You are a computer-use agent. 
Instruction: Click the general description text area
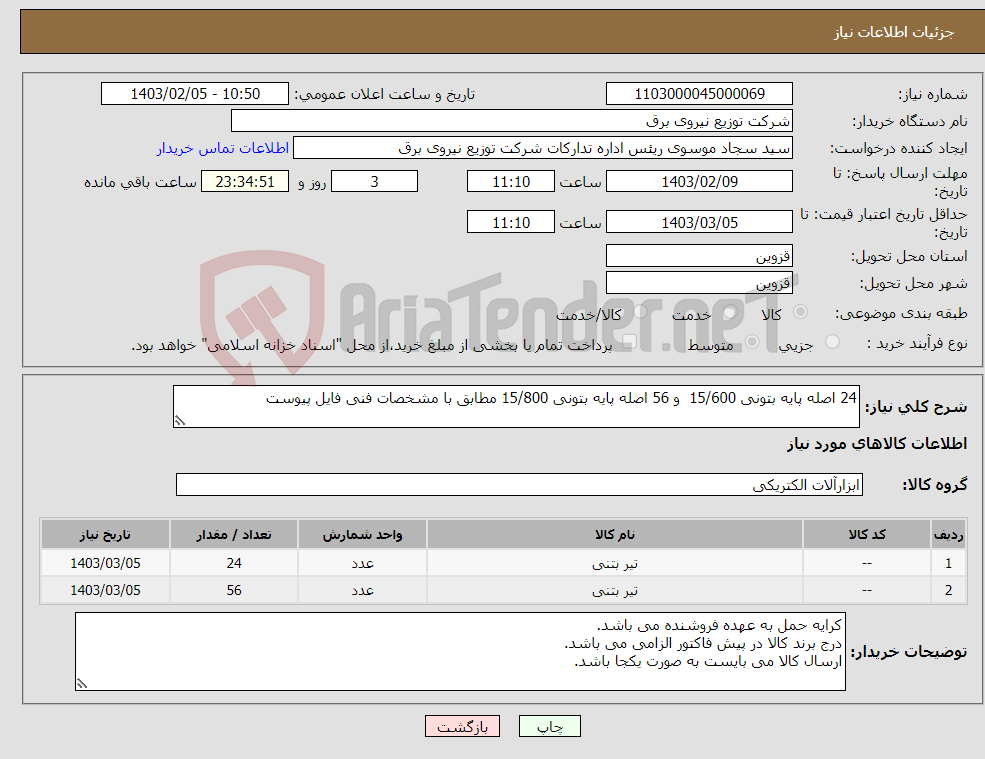[516, 407]
